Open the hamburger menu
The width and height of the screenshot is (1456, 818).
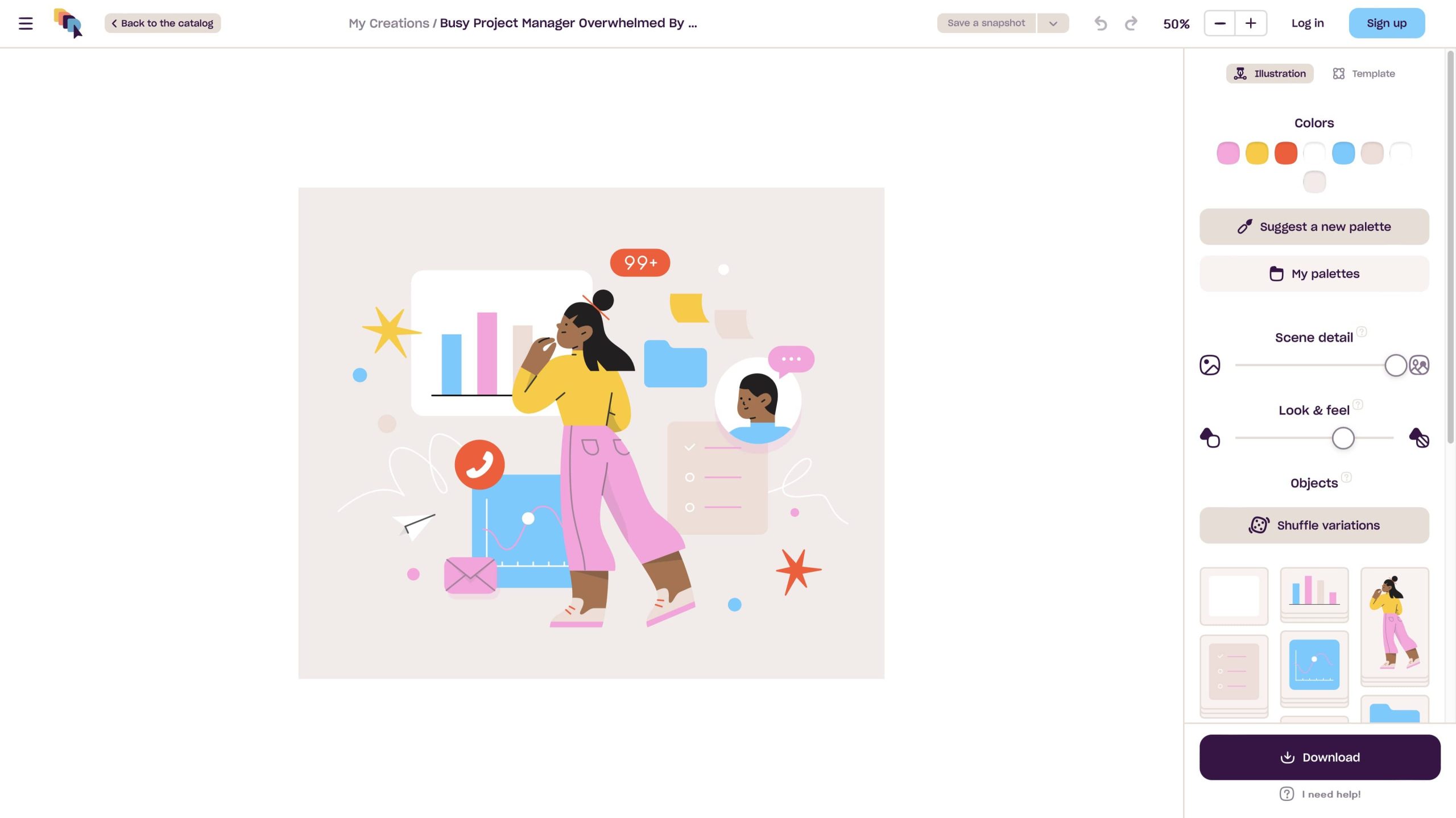click(x=26, y=23)
